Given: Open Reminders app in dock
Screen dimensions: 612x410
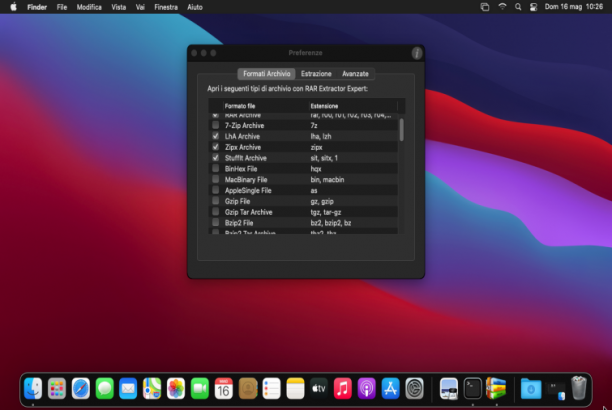Looking at the screenshot, I should click(271, 389).
